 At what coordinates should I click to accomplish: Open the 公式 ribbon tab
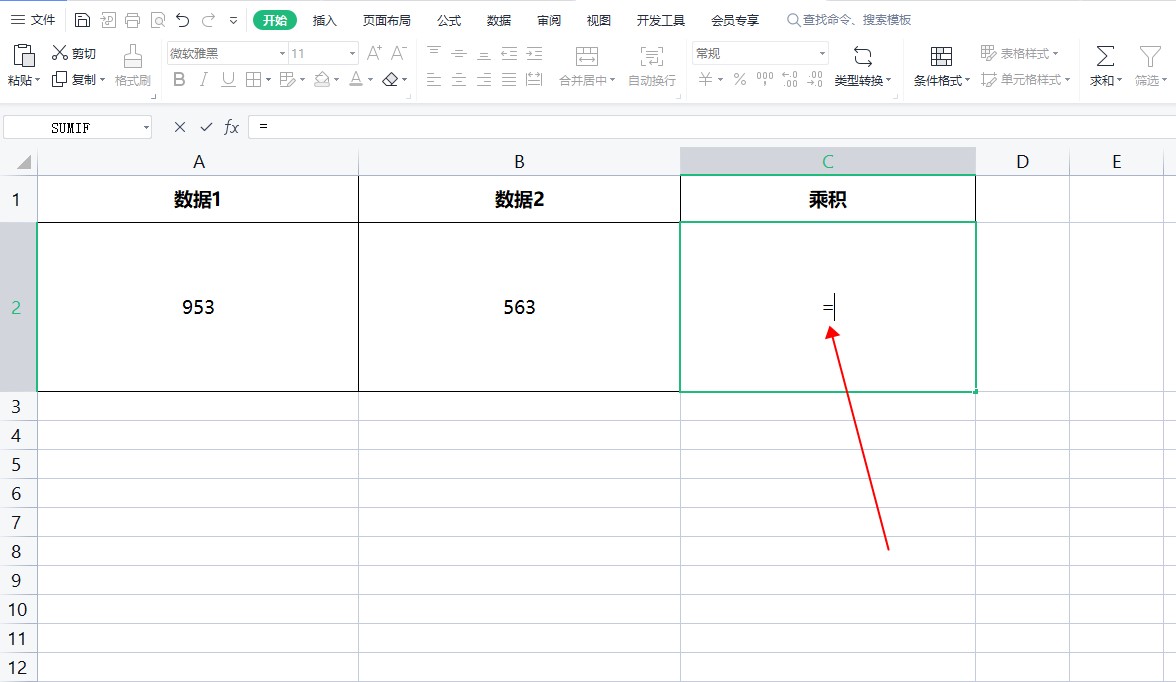(x=449, y=20)
